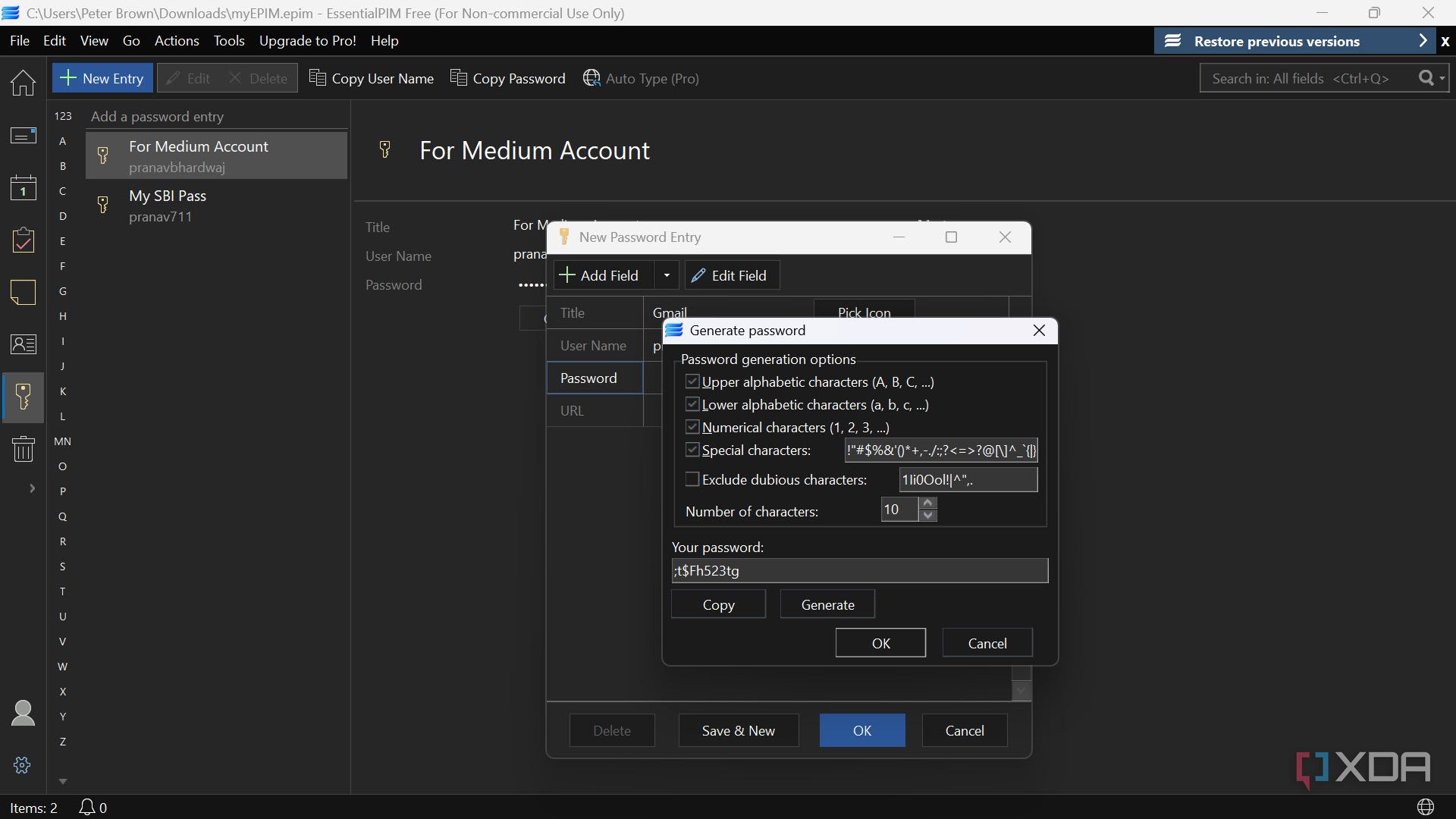This screenshot has width=1456, height=819.
Task: Open the Trash module in sidebar
Action: 23,448
